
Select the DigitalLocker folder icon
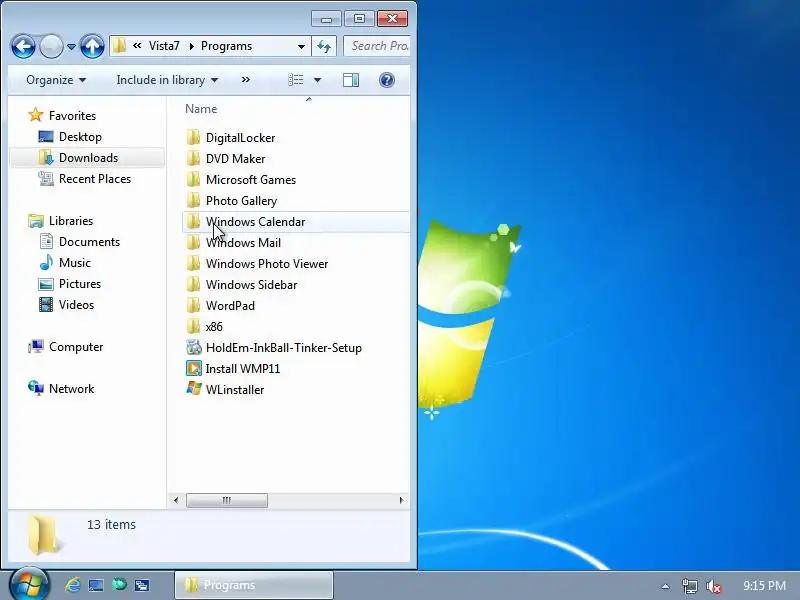193,137
